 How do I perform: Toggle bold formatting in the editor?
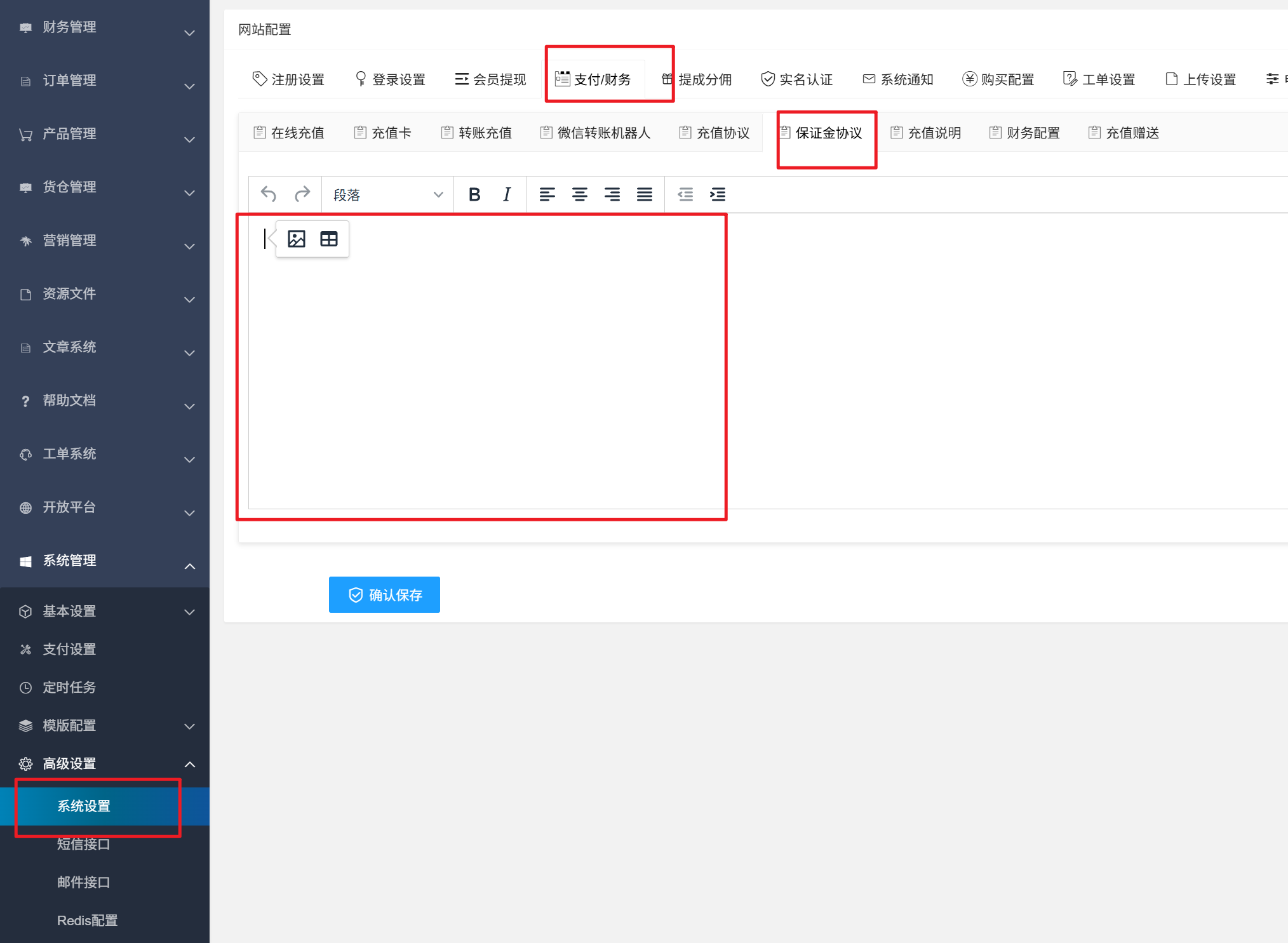tap(474, 194)
